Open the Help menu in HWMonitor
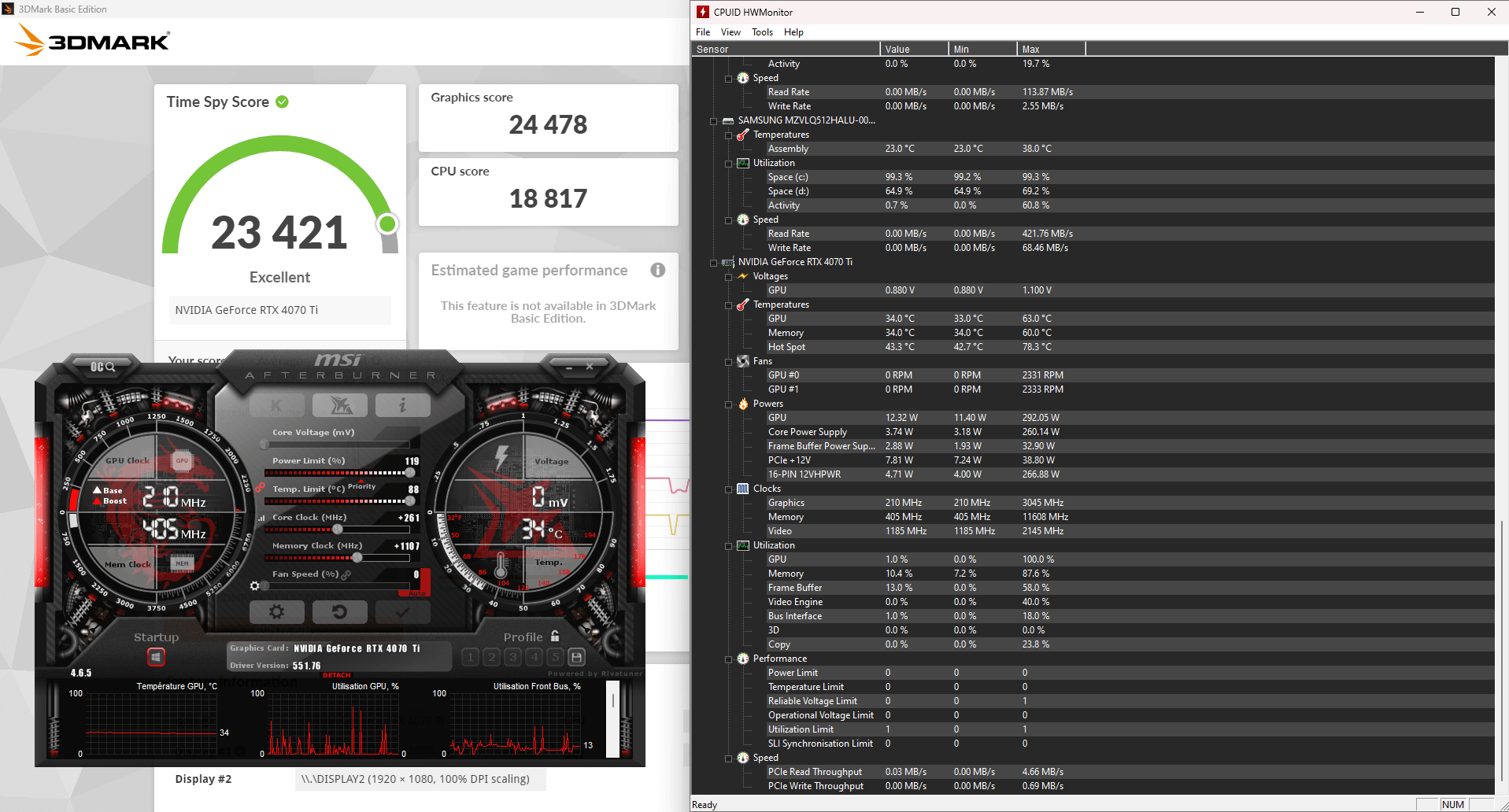1509x812 pixels. pyautogui.click(x=793, y=32)
